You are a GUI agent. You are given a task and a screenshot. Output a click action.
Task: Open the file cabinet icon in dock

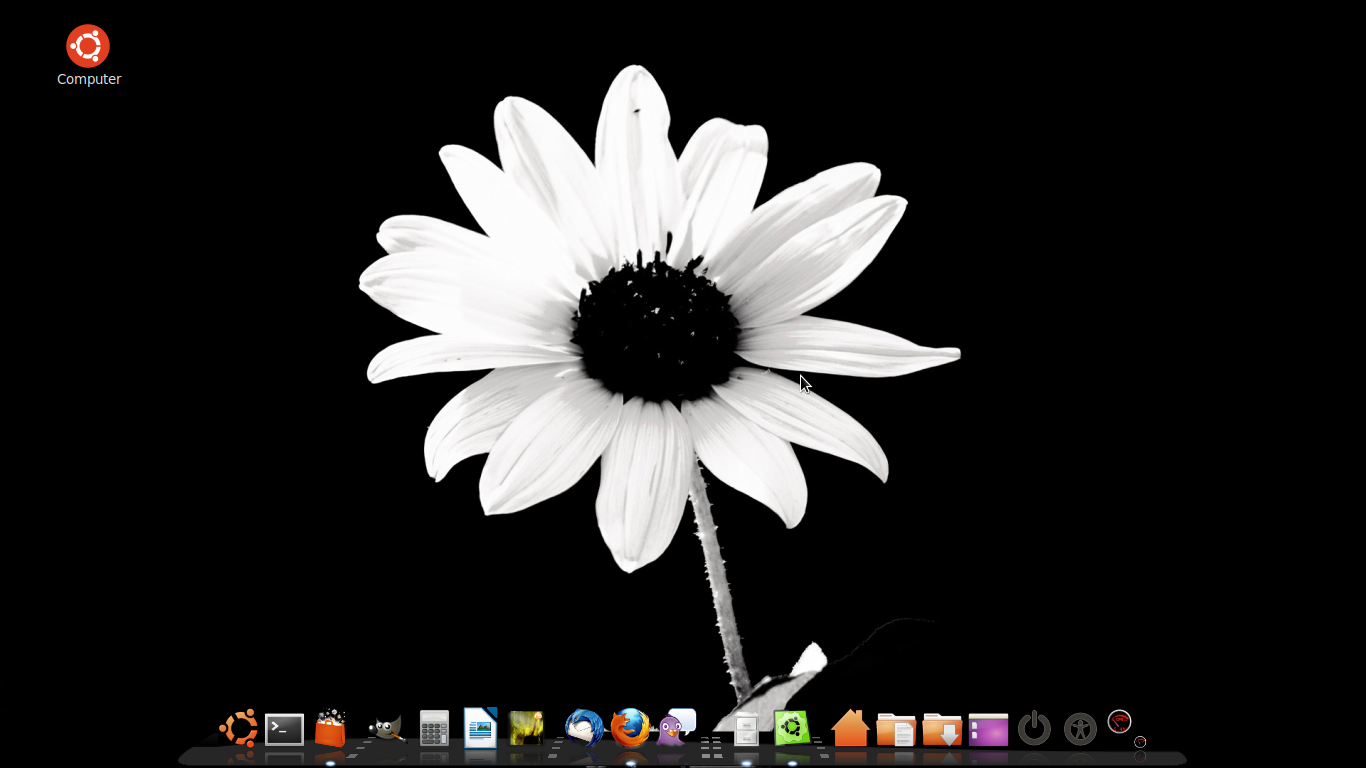coord(746,729)
